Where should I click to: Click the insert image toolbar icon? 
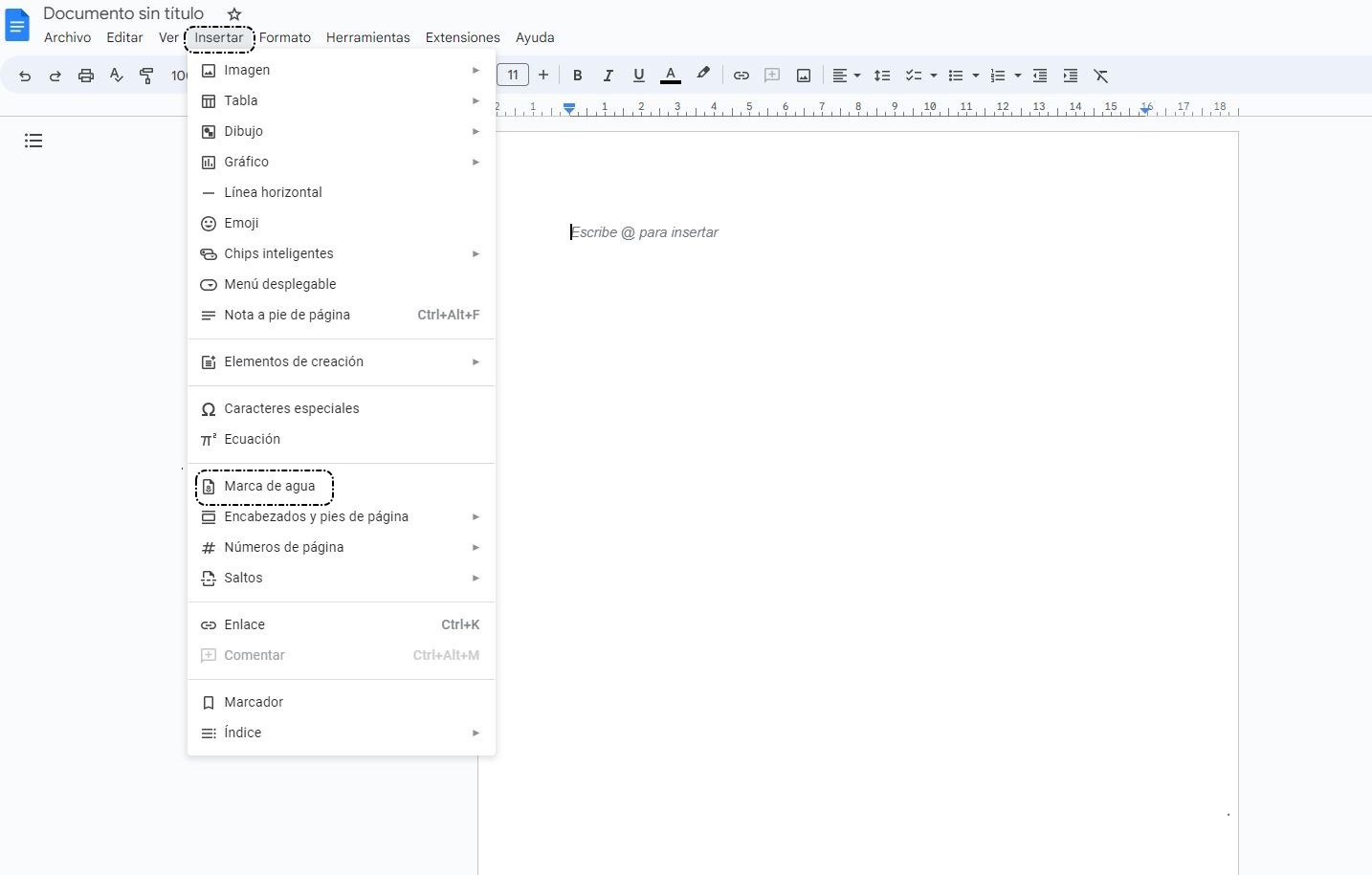(804, 76)
